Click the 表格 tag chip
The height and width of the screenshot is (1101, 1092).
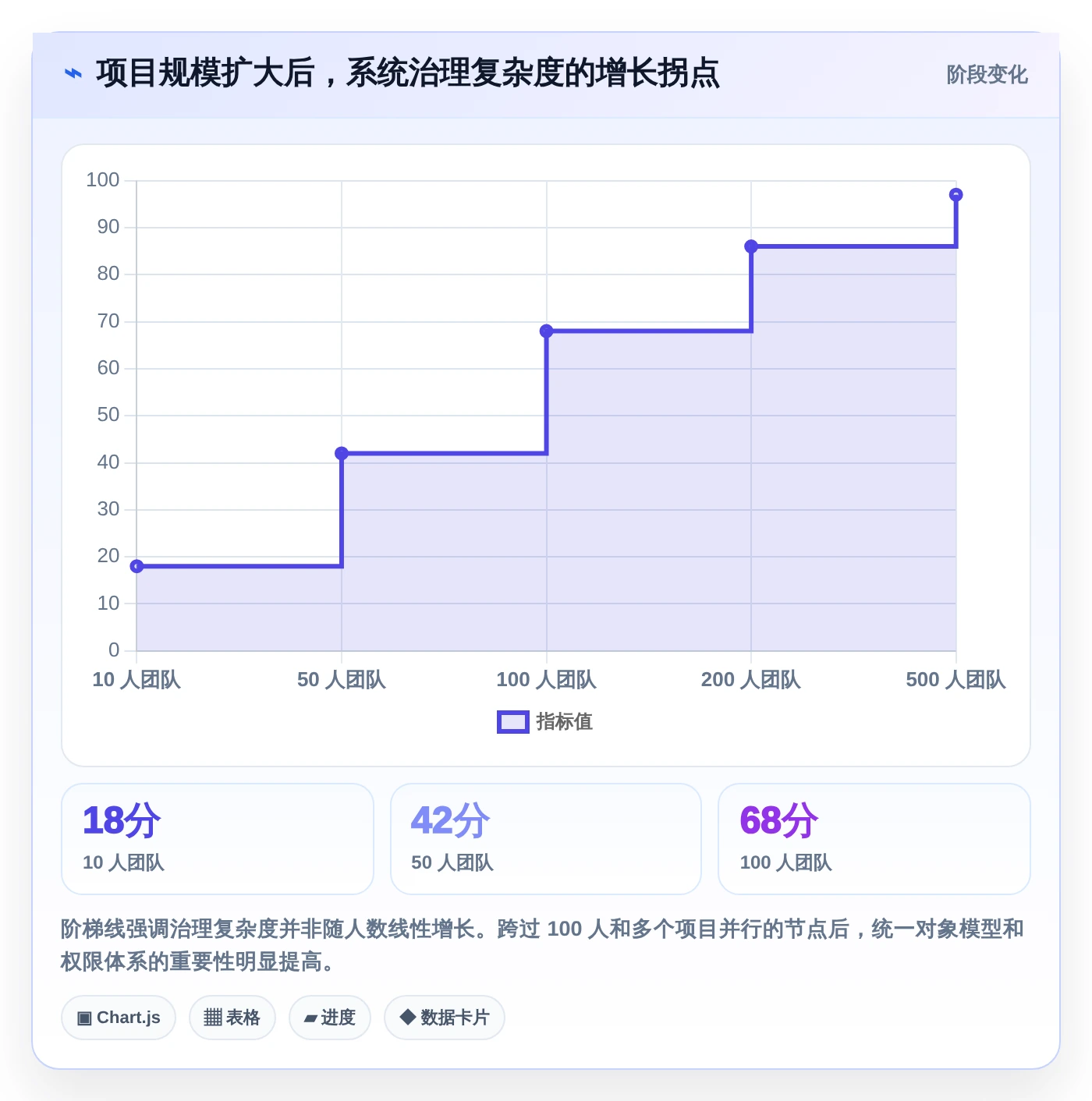click(232, 1018)
